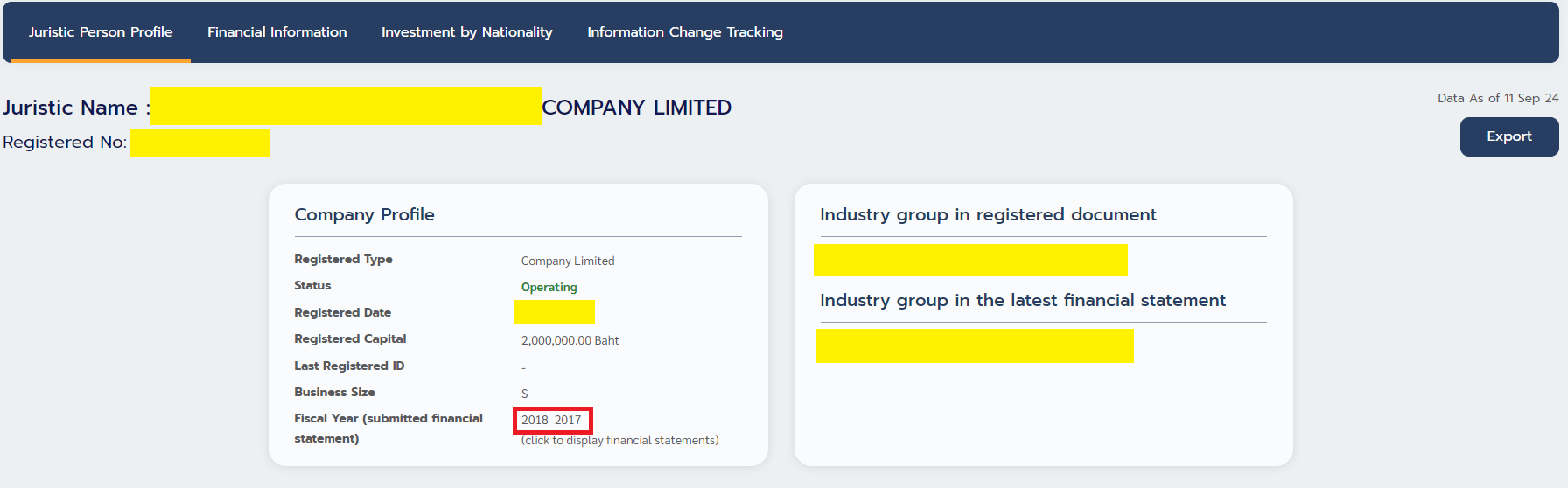Click the Company Limited registered type value

click(568, 261)
